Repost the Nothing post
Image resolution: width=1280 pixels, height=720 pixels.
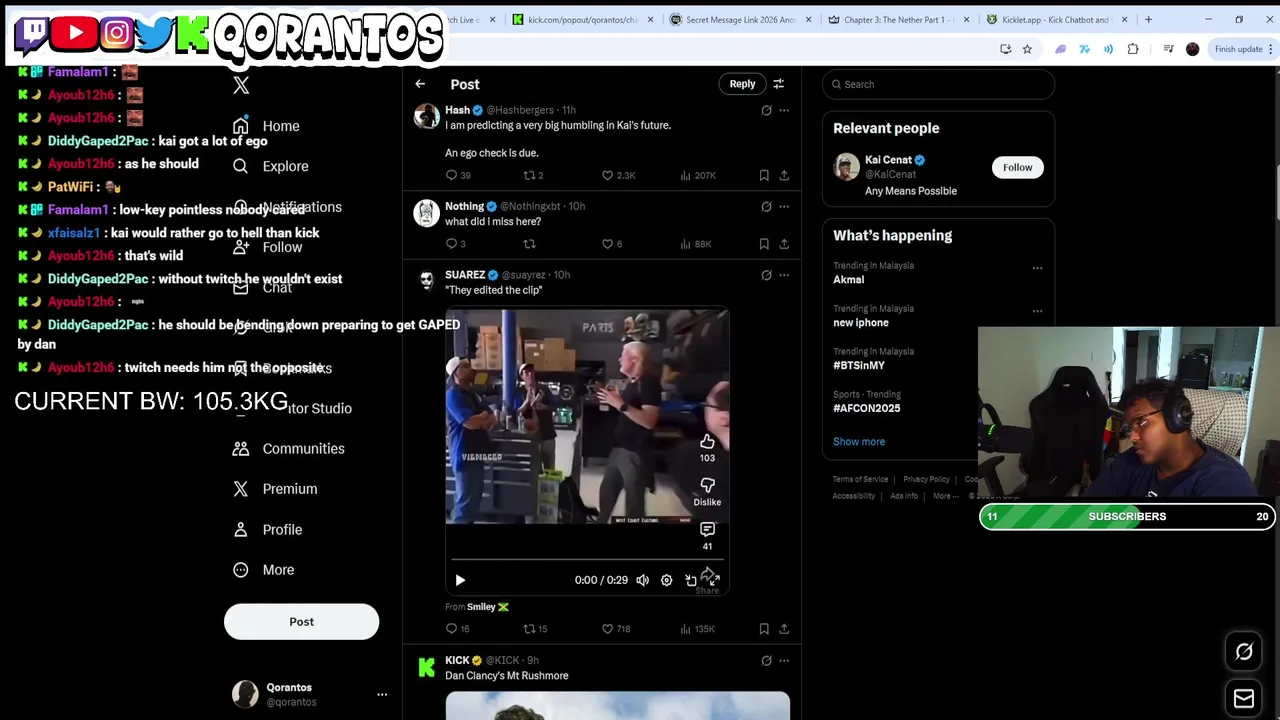[529, 244]
